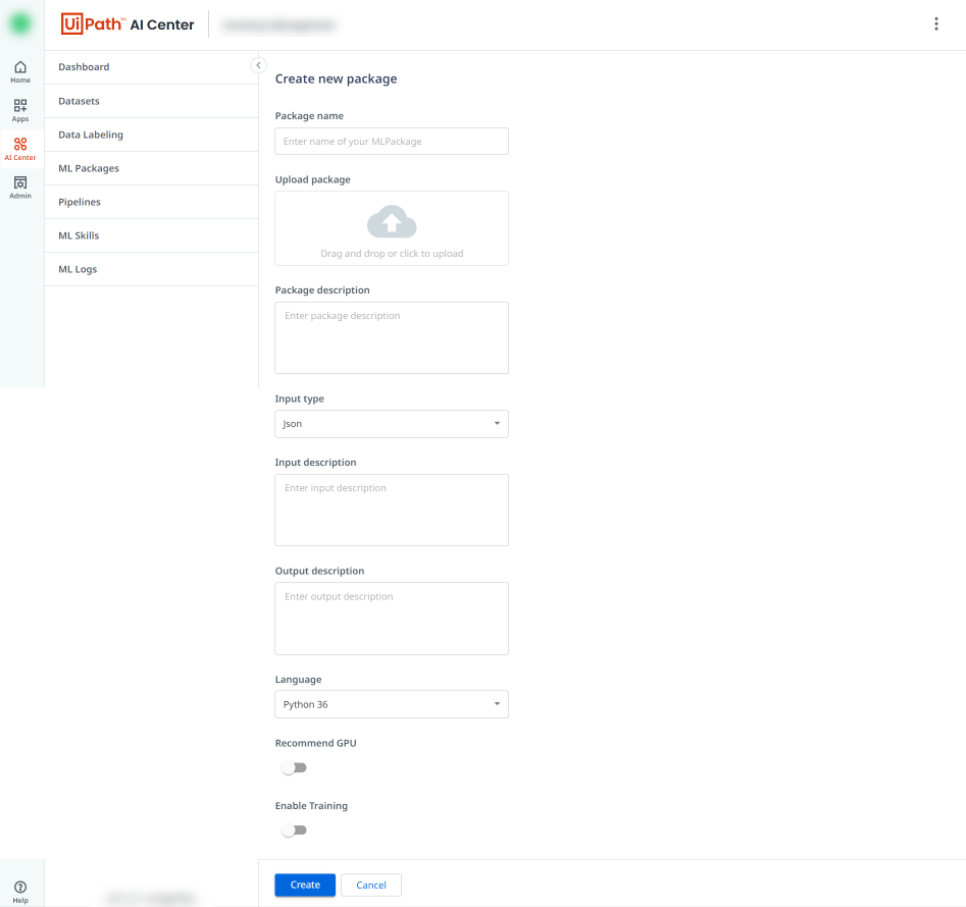Open Data Labeling menu item
The width and height of the screenshot is (966, 907).
(x=152, y=135)
